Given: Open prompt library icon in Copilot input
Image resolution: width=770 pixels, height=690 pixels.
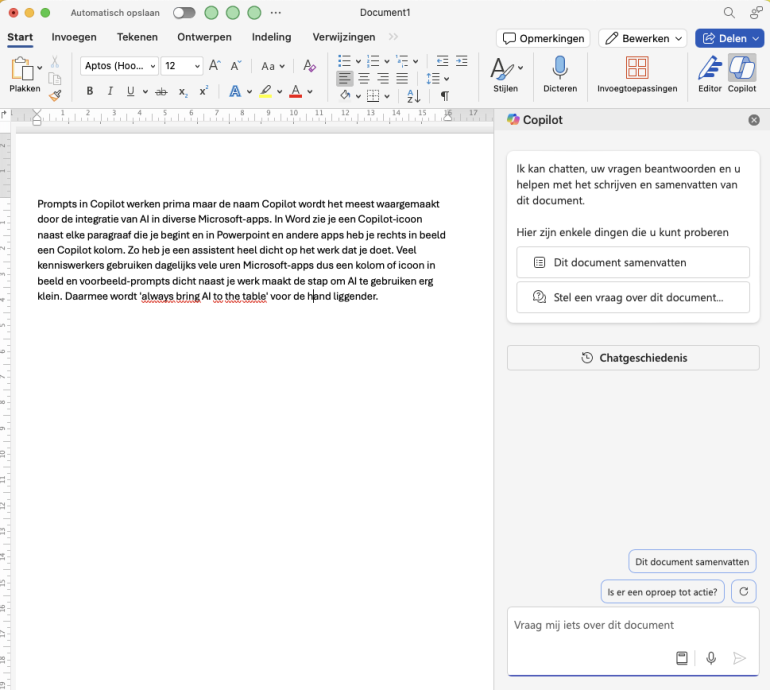Looking at the screenshot, I should (x=682, y=658).
